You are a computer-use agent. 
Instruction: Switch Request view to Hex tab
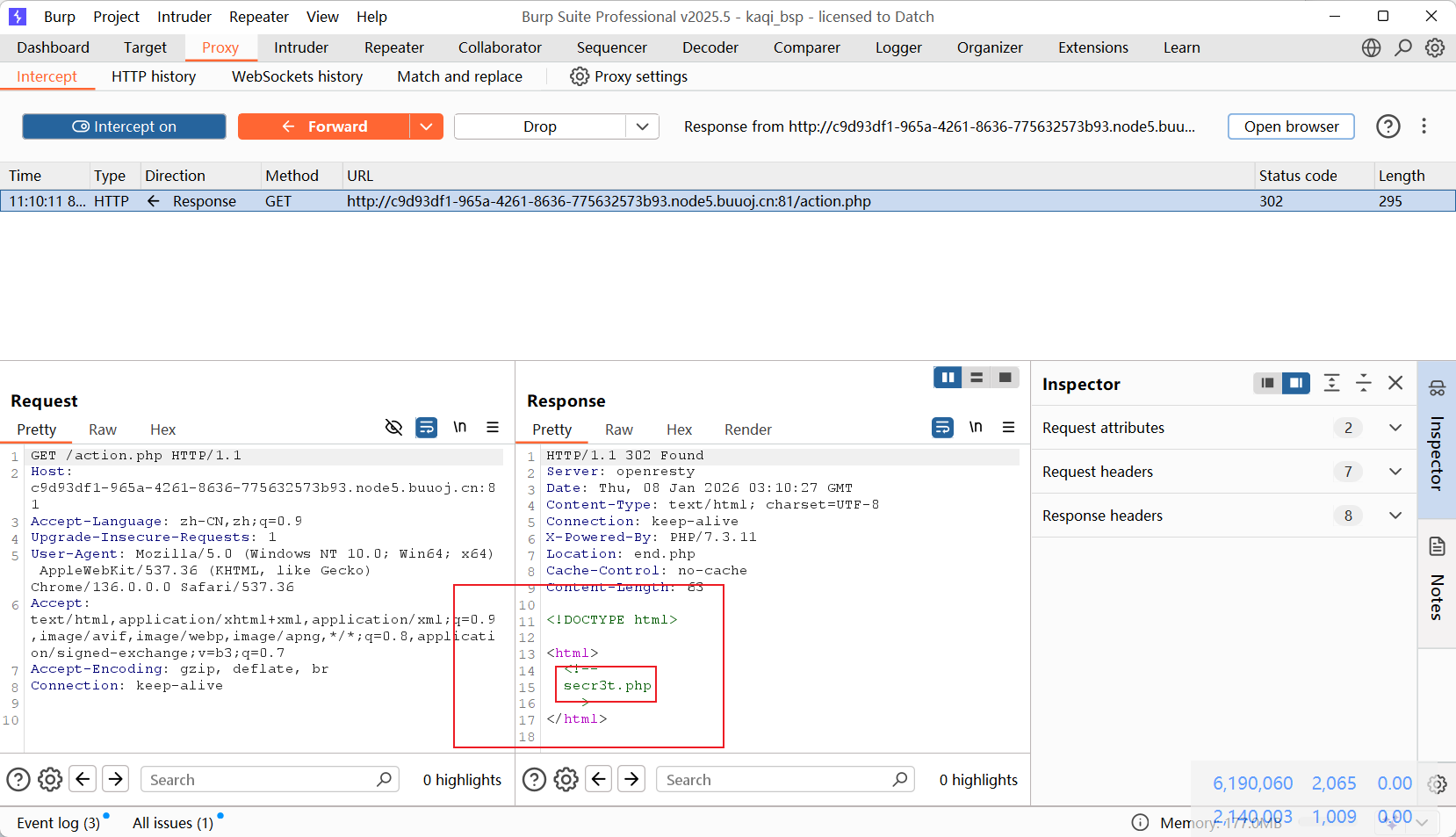click(x=162, y=429)
